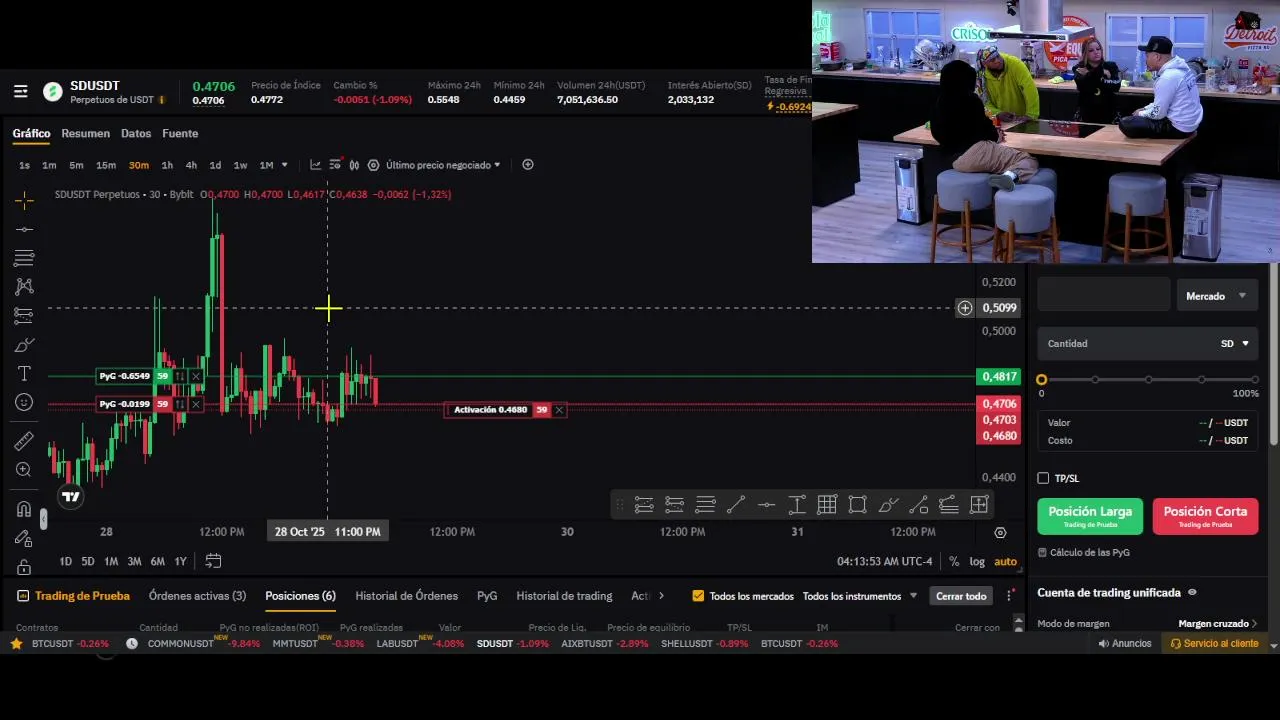The image size is (1280, 720).
Task: Open the positions panel three-dot options menu
Action: [x=1010, y=596]
